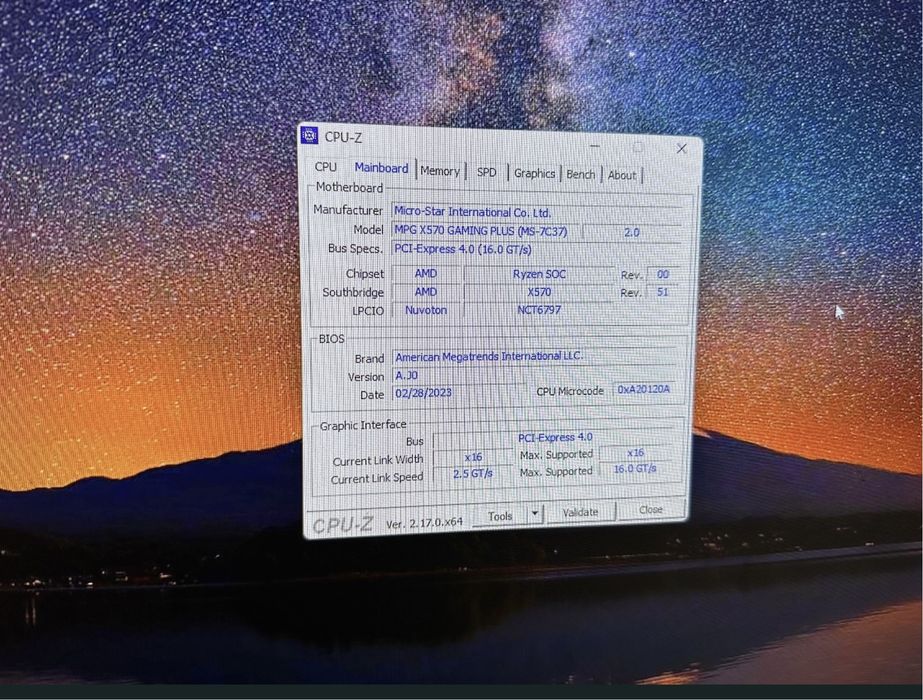Expand the Tools dropdown arrow
The width and height of the screenshot is (923, 700).
tap(534, 514)
